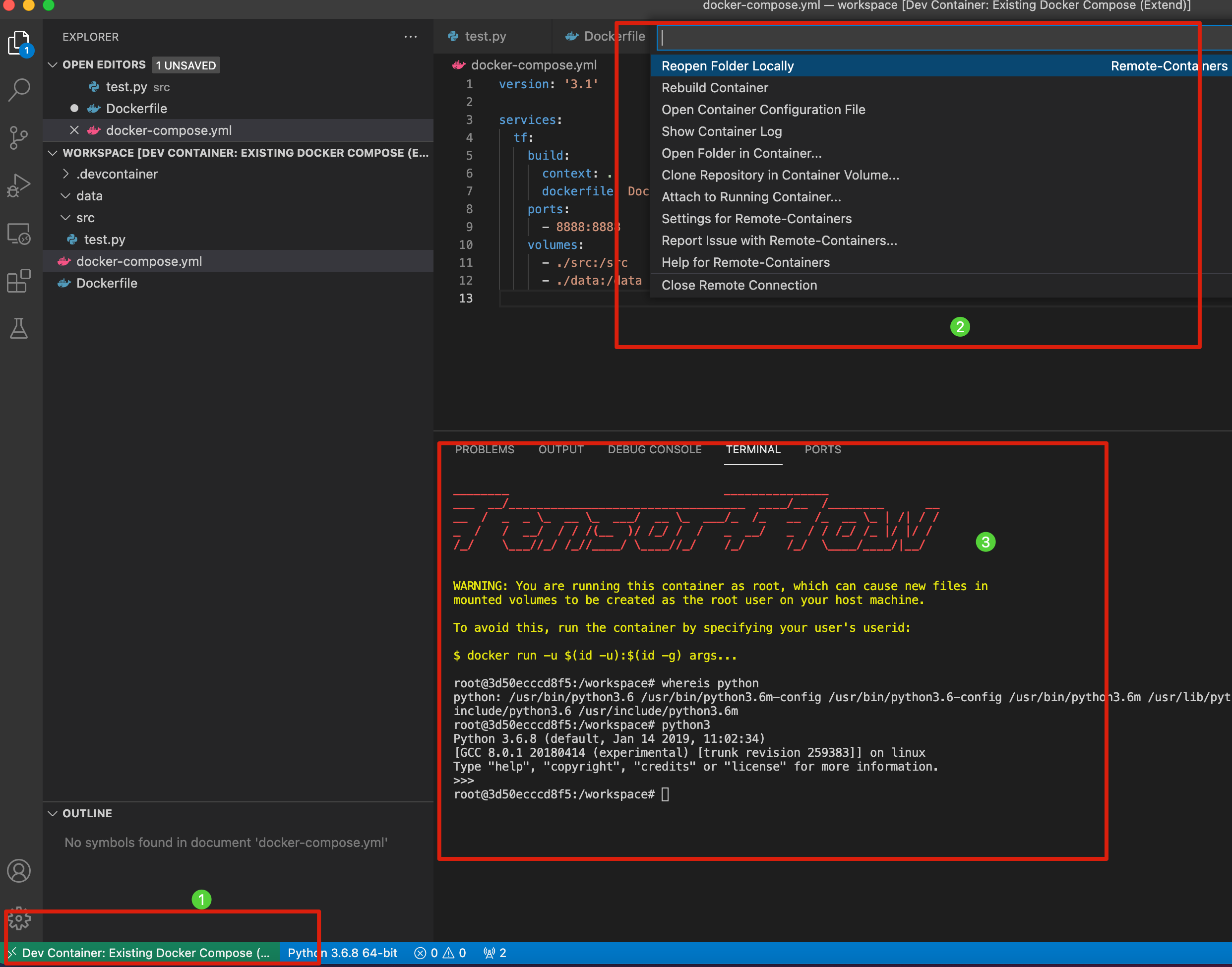The height and width of the screenshot is (967, 1232).
Task: Close docker-compose.yml in Open Editors
Action: 74,130
